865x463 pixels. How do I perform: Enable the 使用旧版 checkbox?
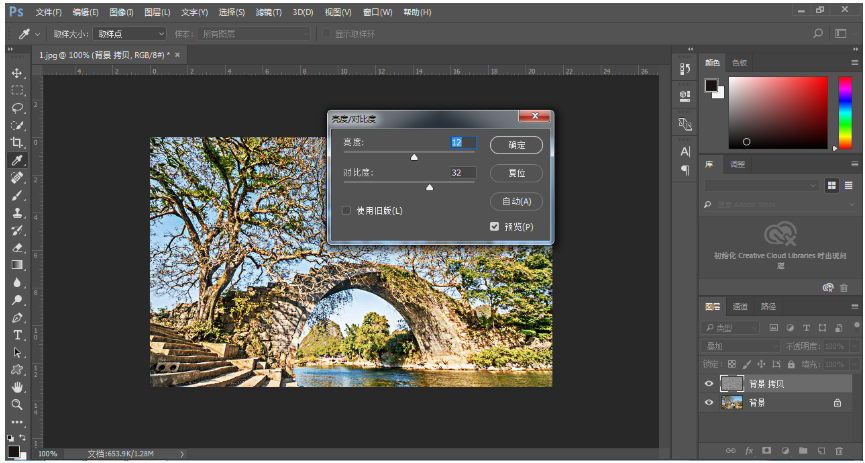coord(347,211)
